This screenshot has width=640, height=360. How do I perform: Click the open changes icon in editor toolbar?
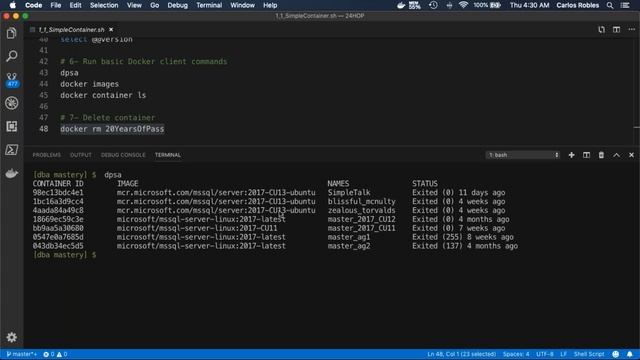[x=602, y=29]
